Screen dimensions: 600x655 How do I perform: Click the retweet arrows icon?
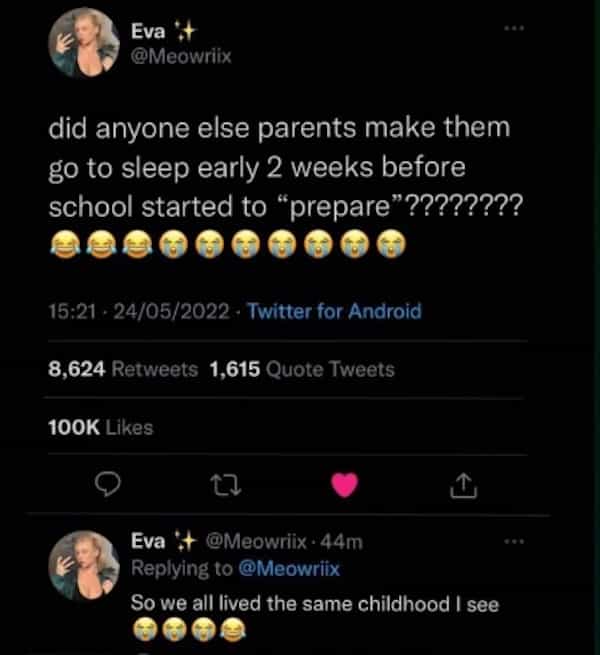(x=227, y=485)
